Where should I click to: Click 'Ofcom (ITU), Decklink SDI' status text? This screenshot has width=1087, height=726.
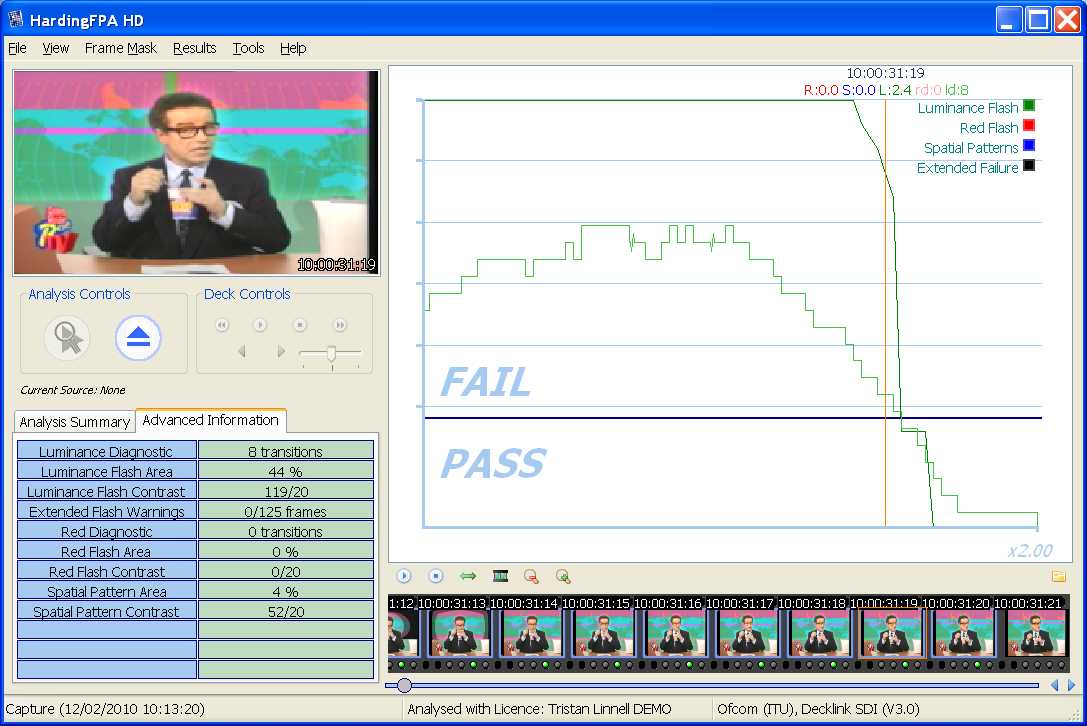click(x=818, y=709)
